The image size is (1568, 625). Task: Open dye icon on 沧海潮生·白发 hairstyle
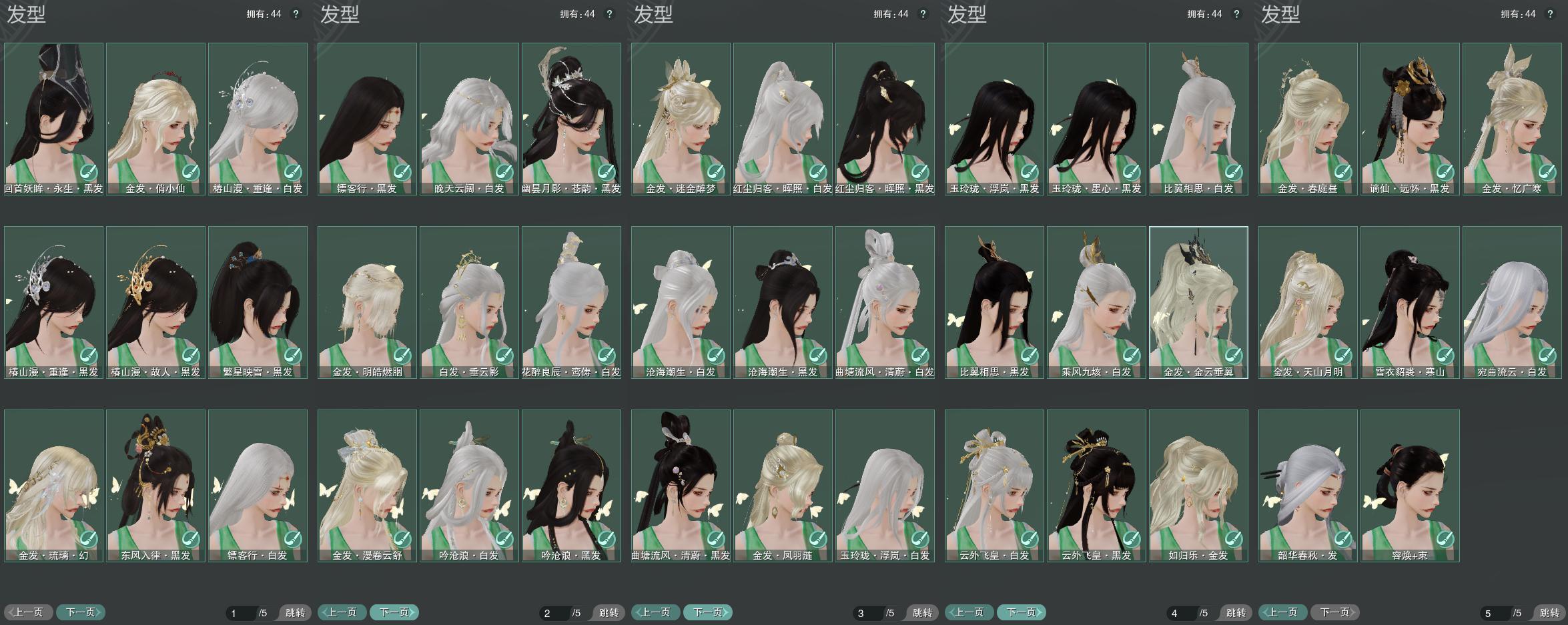tap(715, 356)
